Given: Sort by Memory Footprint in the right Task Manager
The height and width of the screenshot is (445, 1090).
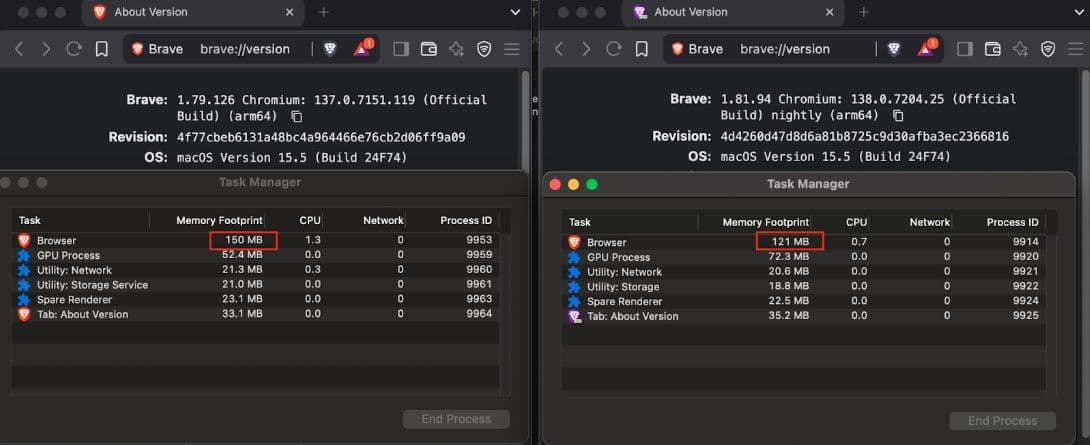Looking at the screenshot, I should click(x=766, y=222).
